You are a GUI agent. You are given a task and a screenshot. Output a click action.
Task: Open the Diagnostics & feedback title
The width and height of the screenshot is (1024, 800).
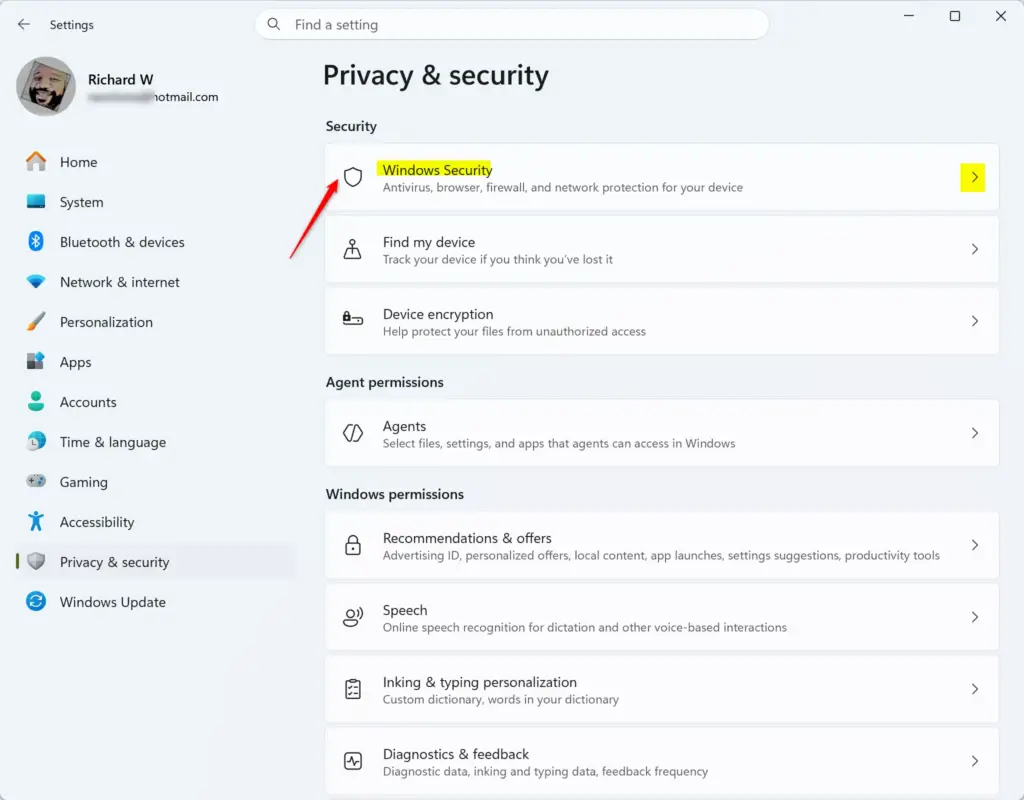tap(456, 754)
